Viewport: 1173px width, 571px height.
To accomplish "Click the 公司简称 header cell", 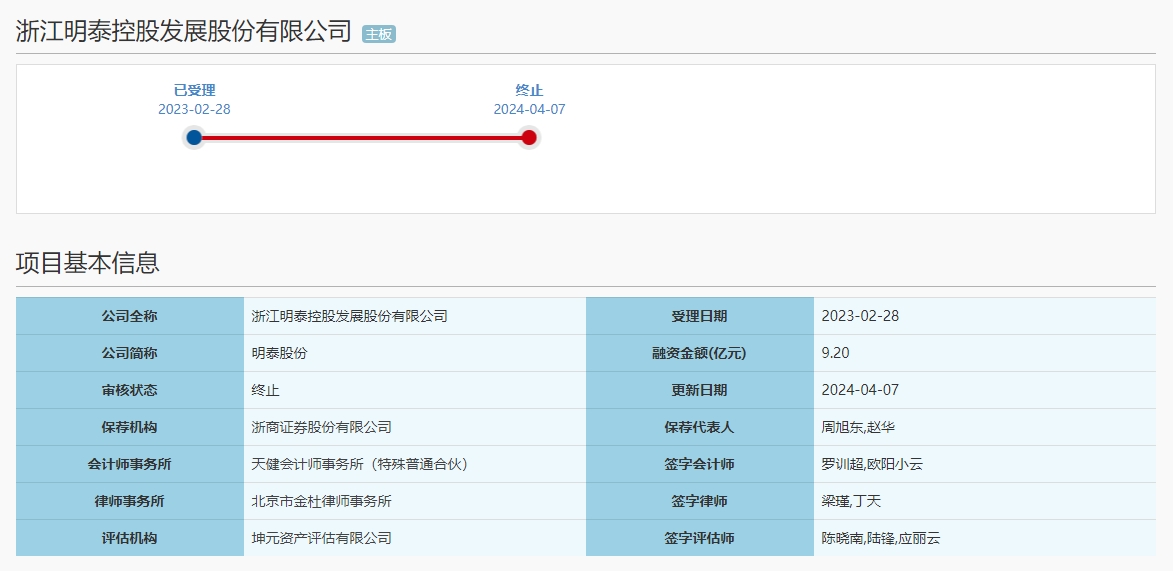I will (x=130, y=353).
